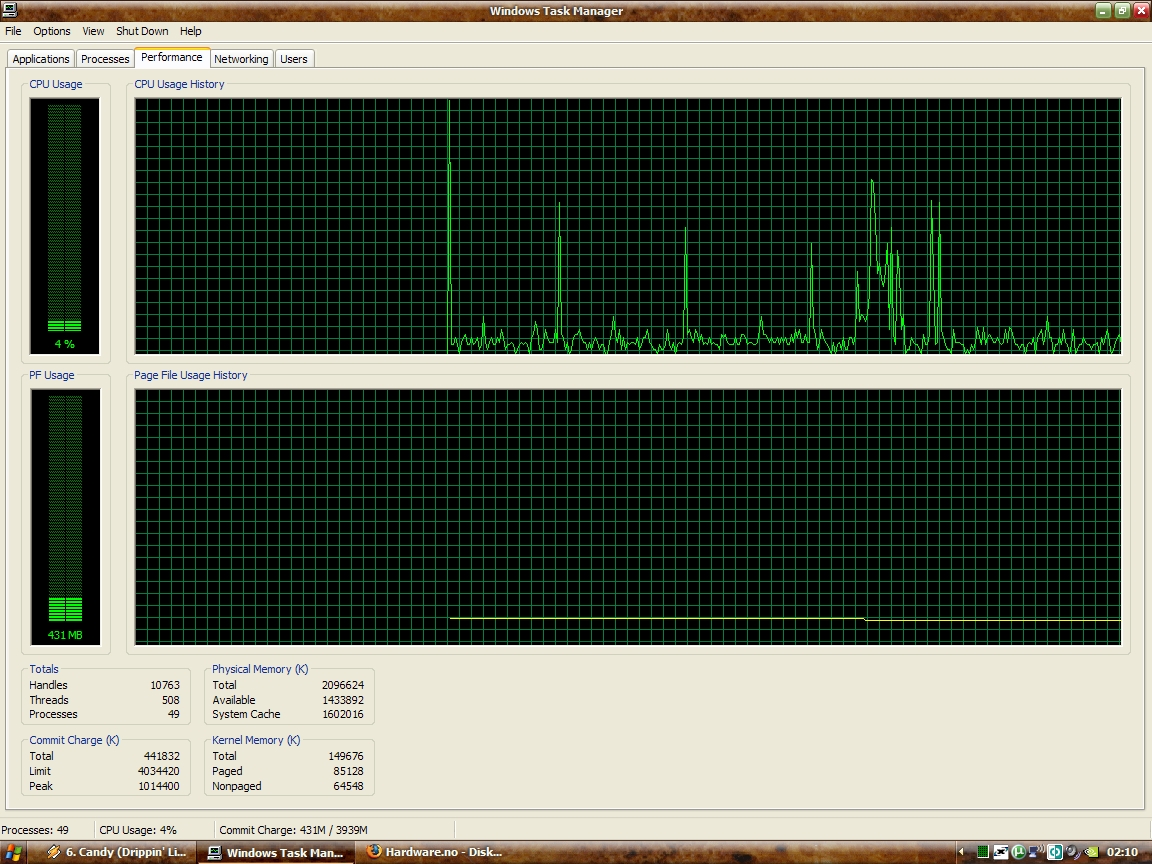Click the CPU Usage History graph
The height and width of the screenshot is (864, 1152).
[627, 226]
